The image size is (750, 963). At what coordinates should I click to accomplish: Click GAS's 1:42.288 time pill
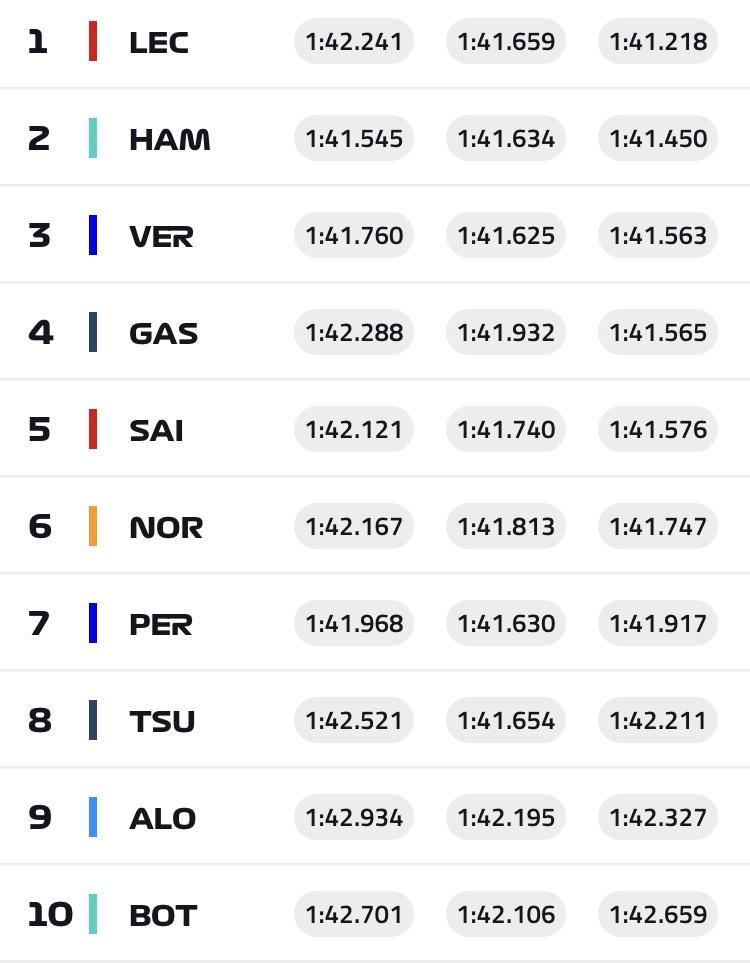354,332
